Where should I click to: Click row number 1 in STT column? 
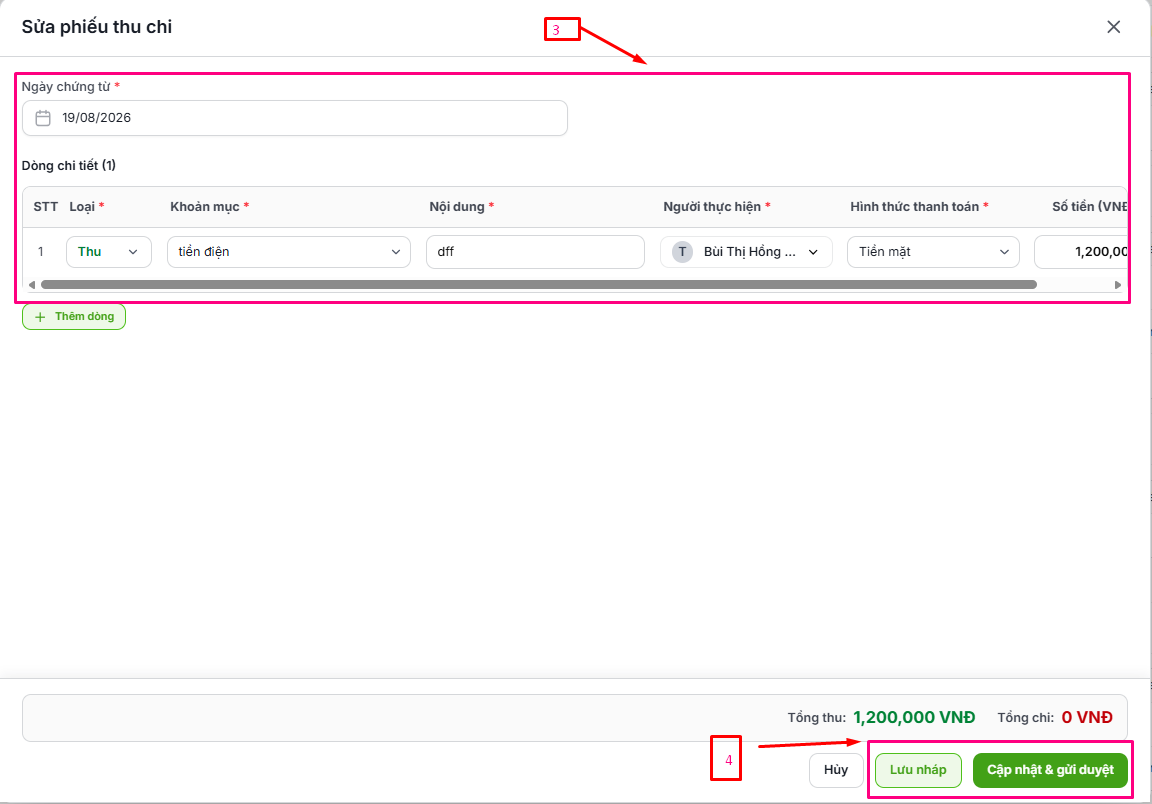click(x=41, y=252)
